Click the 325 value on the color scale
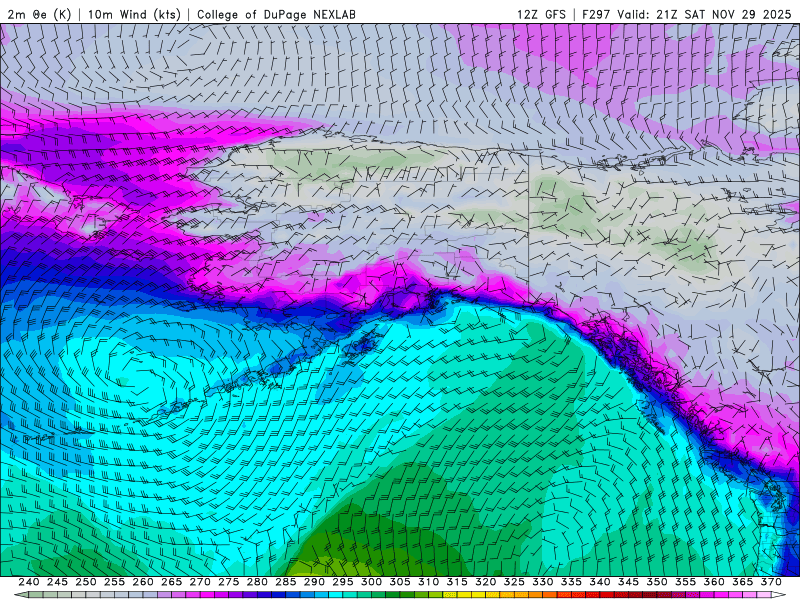This screenshot has height=600, width=800. pyautogui.click(x=514, y=582)
